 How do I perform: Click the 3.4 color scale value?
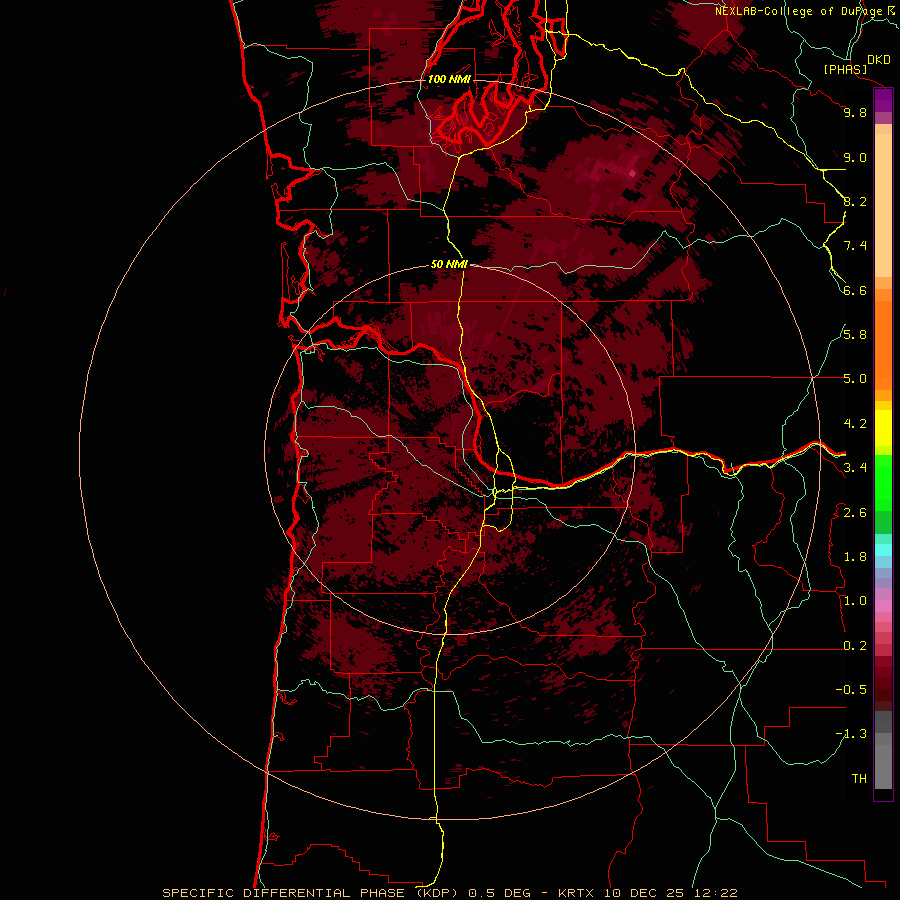[x=855, y=468]
